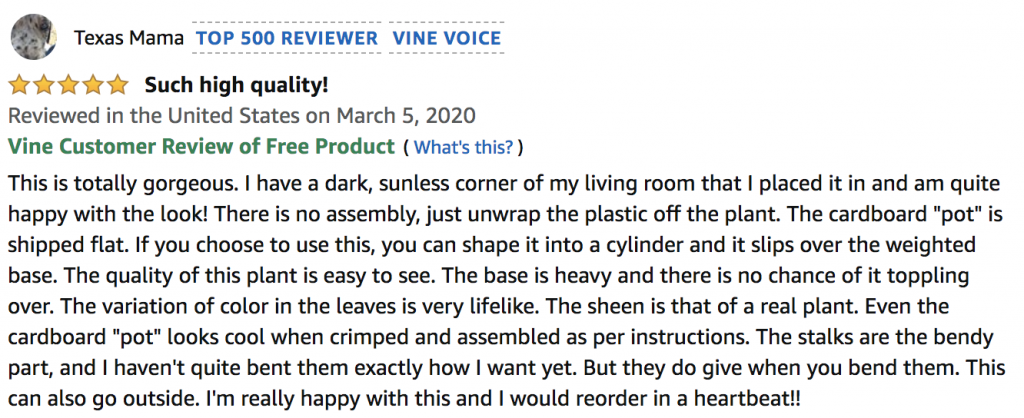Click United States in the reviewed-in line
This screenshot has width=1024, height=418.
(x=233, y=116)
